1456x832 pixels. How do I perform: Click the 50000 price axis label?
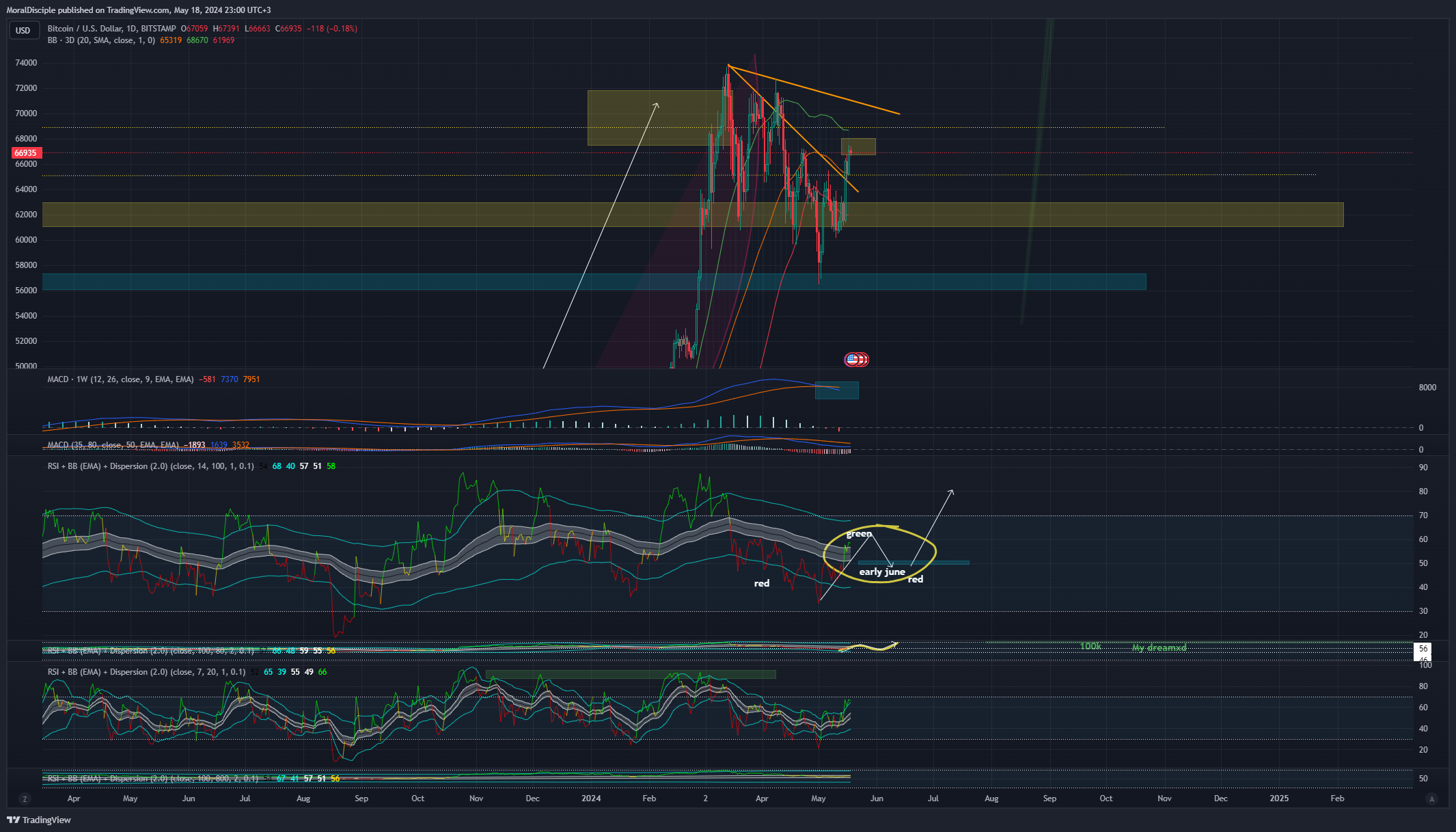point(26,366)
